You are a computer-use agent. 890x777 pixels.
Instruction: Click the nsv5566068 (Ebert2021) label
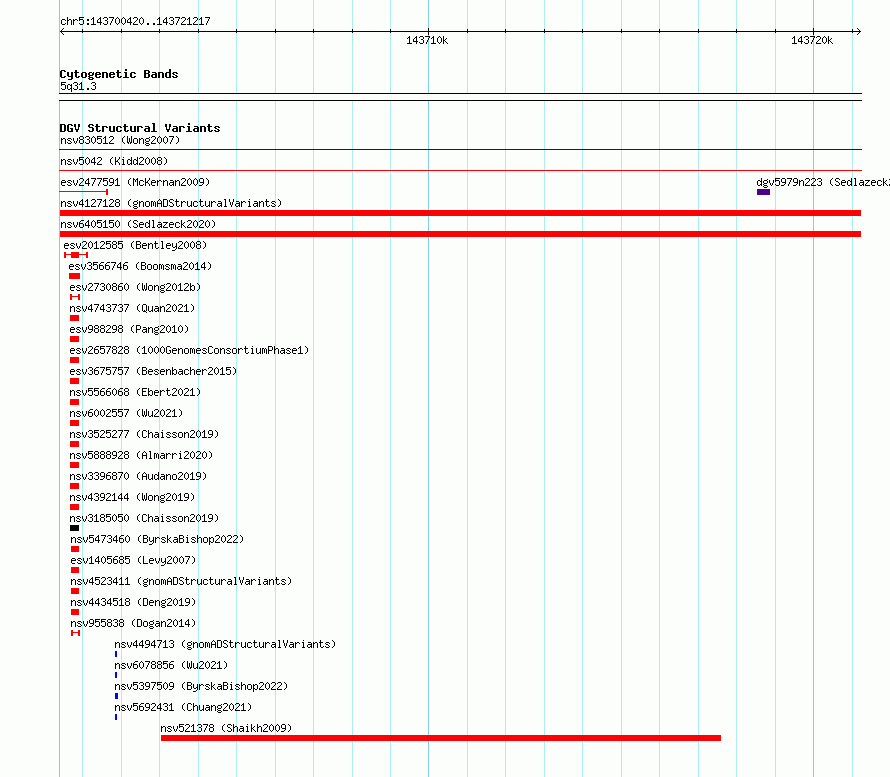135,392
